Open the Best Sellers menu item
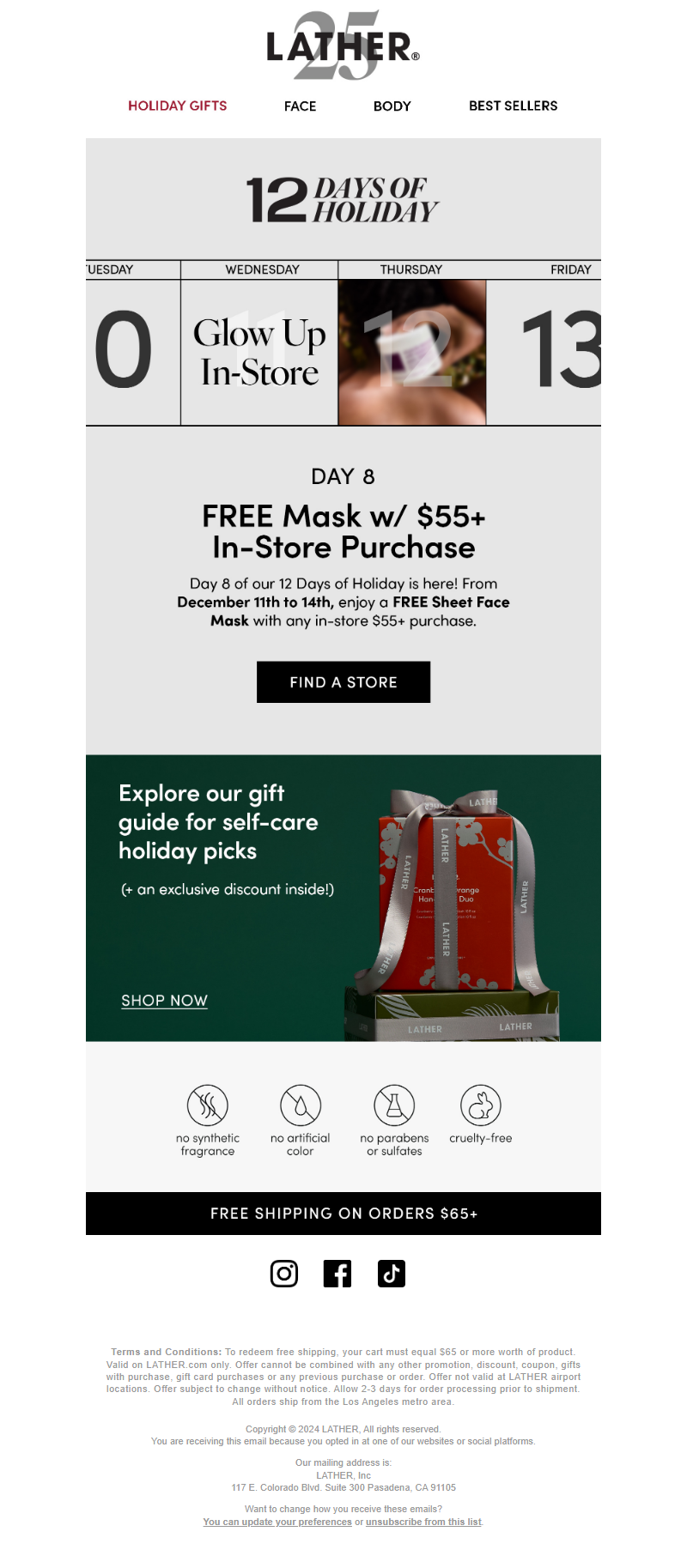Screen dimensions: 687x1568 coord(514,106)
